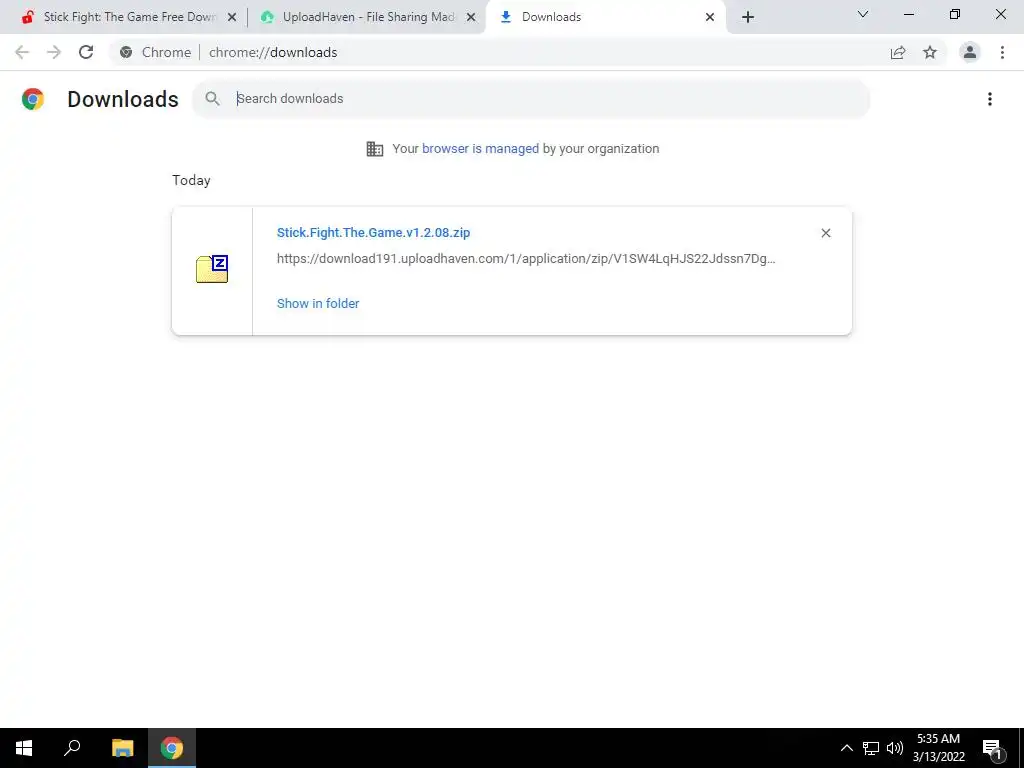Viewport: 1024px width, 768px height.
Task: Click the browser back arrow
Action: click(x=22, y=52)
